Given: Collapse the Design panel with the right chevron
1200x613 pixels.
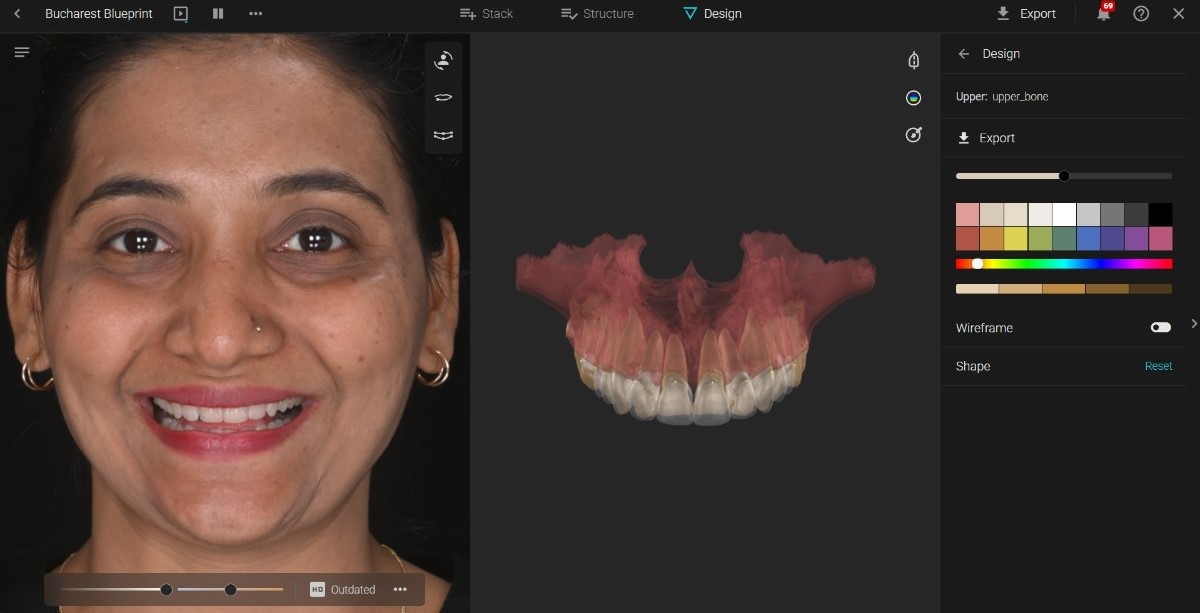Looking at the screenshot, I should (x=1194, y=323).
